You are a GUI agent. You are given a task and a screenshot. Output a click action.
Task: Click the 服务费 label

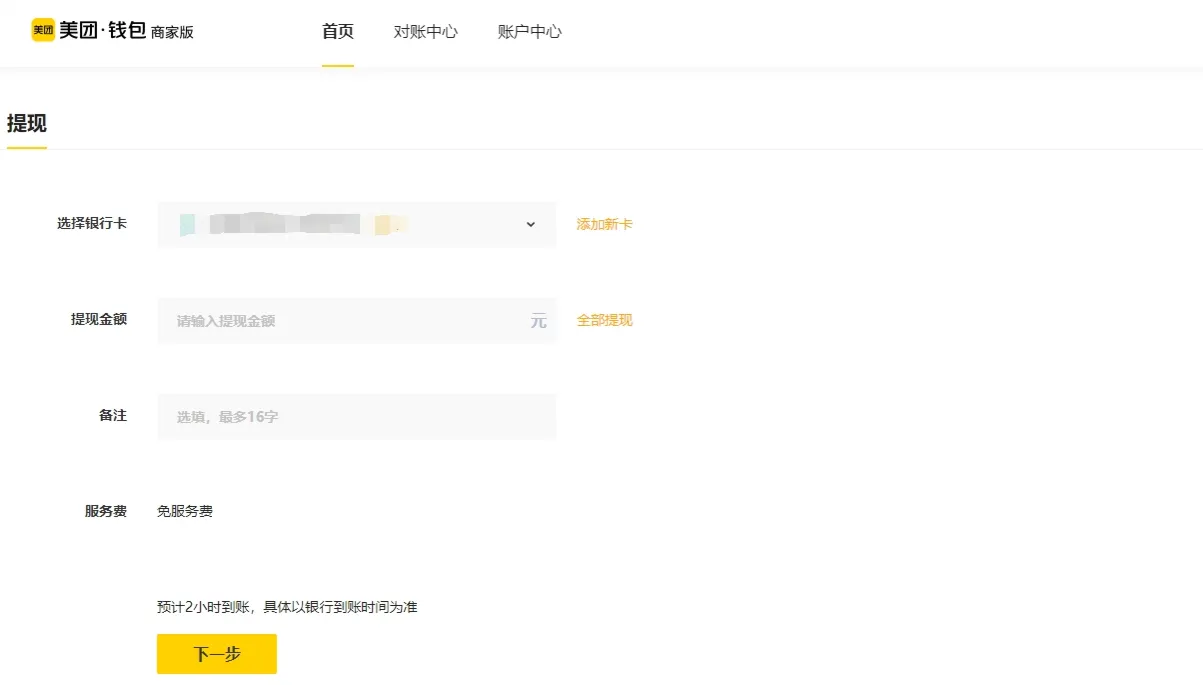tap(106, 511)
